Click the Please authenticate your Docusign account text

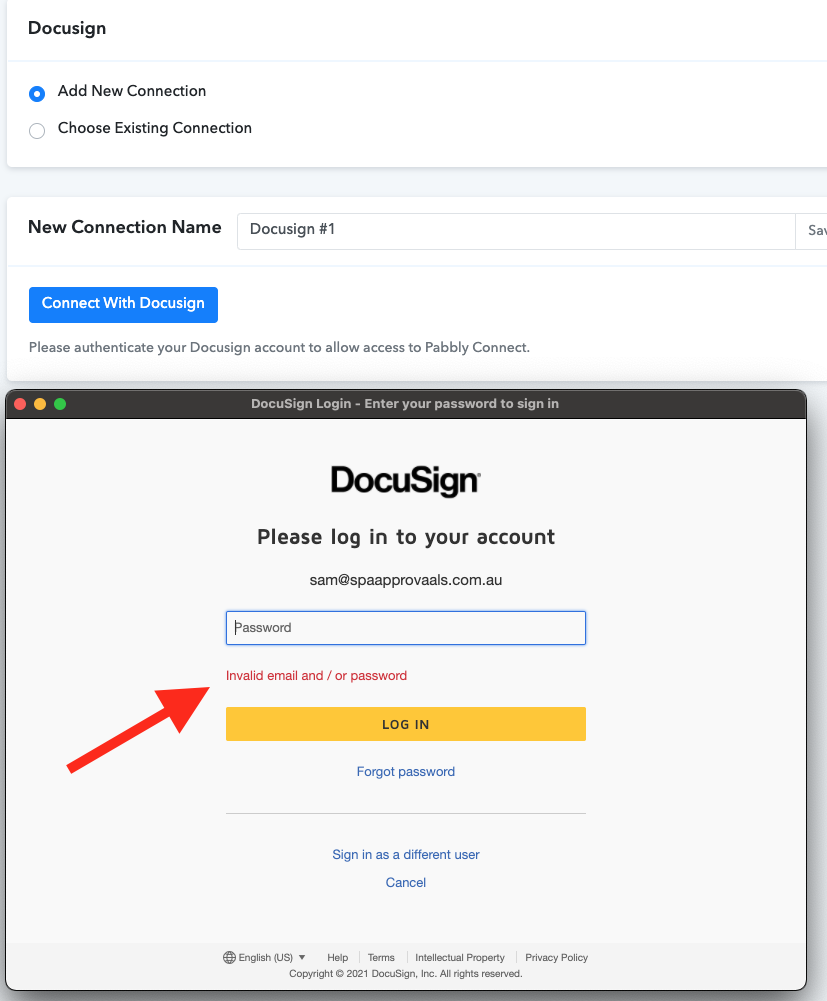pos(279,347)
